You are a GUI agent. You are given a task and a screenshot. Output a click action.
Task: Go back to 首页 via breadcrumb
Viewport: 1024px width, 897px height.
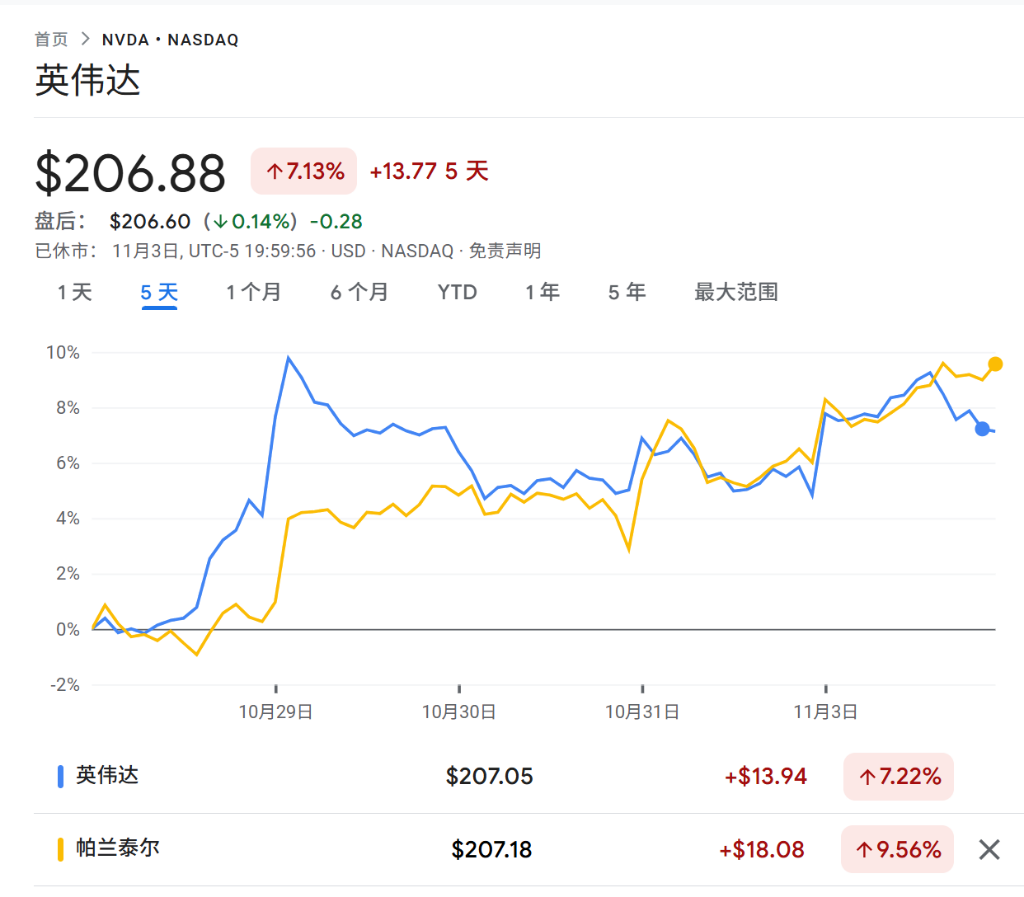(x=50, y=40)
